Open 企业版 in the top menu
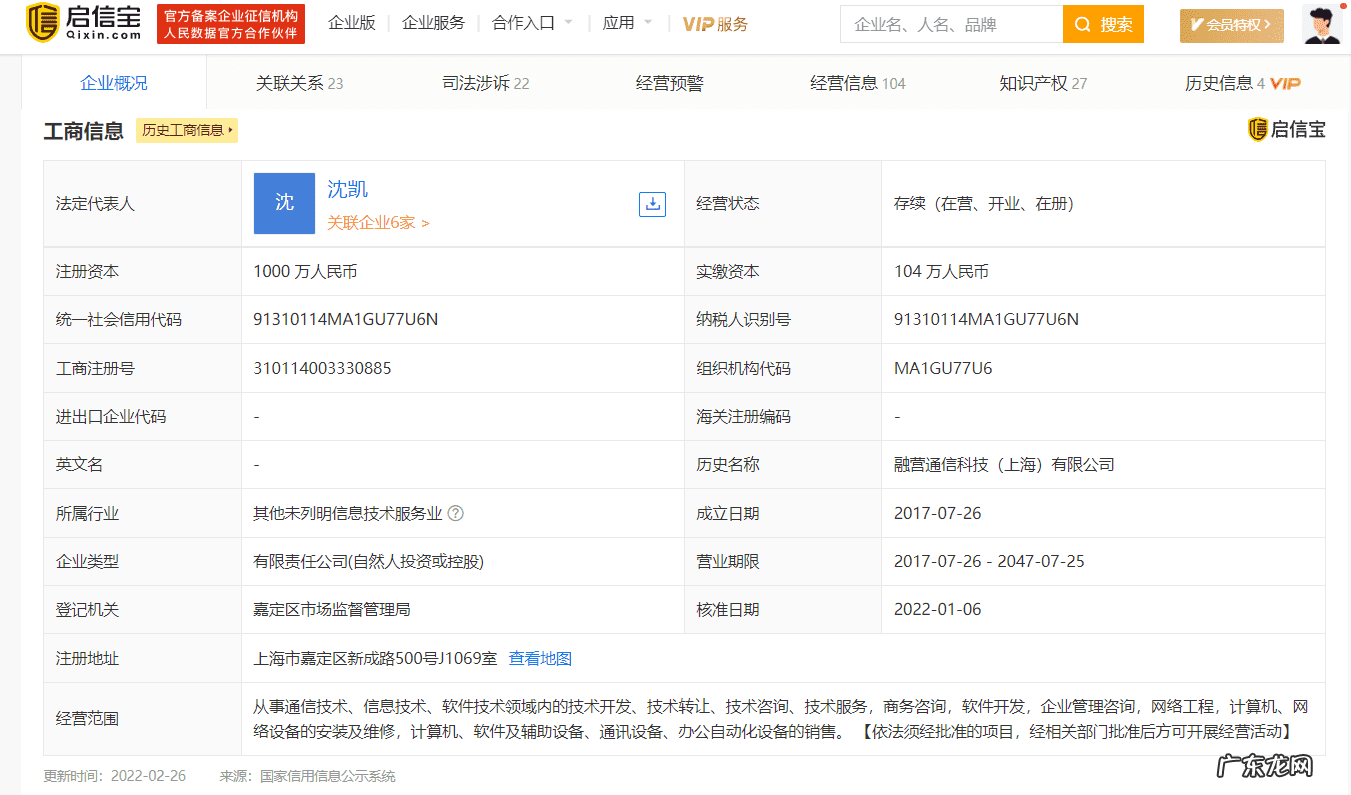The height and width of the screenshot is (795, 1351). pos(352,22)
